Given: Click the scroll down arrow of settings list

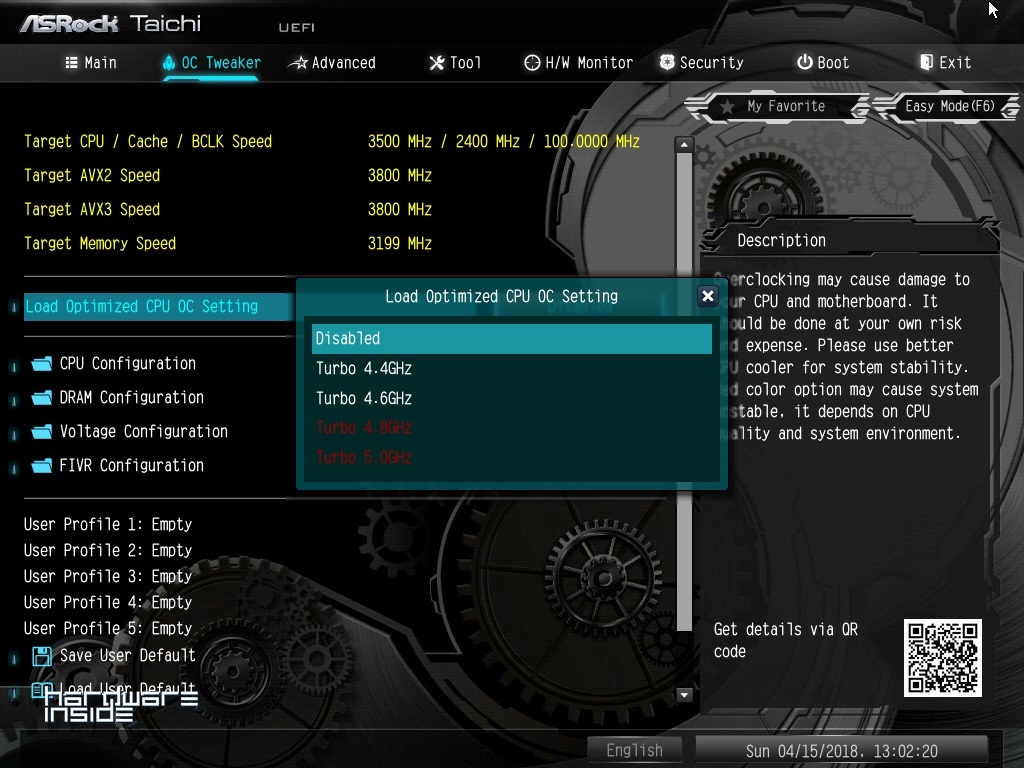Looking at the screenshot, I should (684, 695).
